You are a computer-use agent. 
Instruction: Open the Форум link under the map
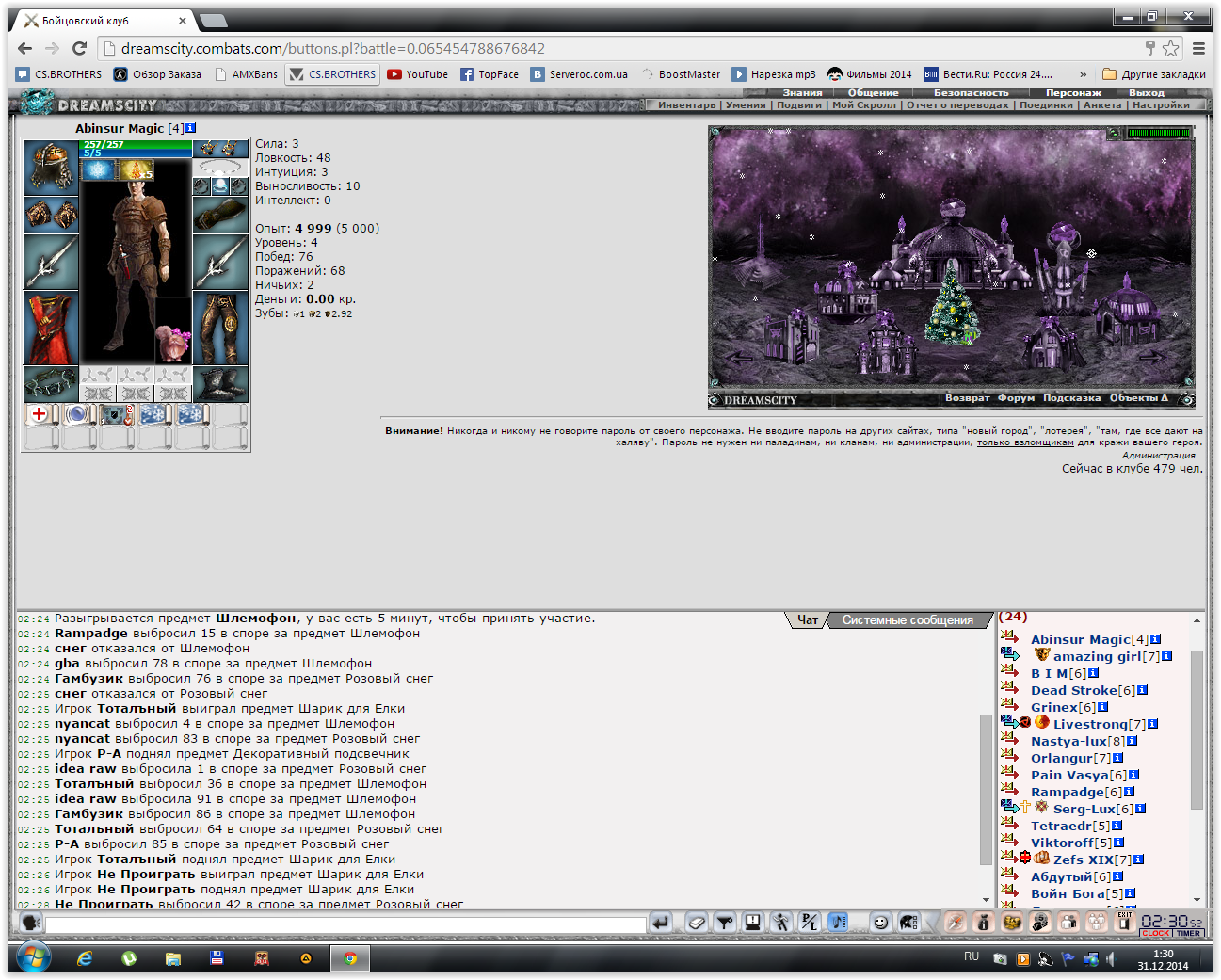(x=1016, y=398)
